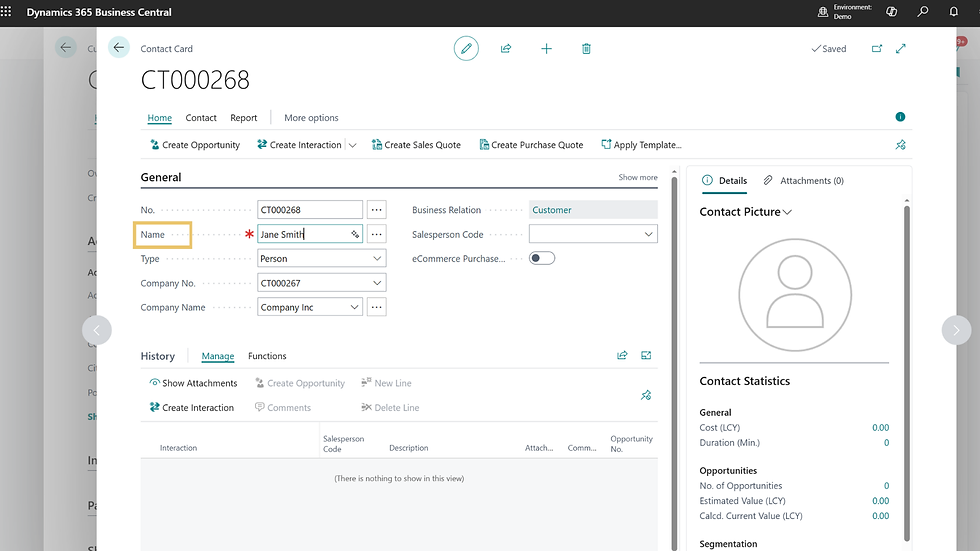
Task: Open the Home tab
Action: [x=159, y=117]
